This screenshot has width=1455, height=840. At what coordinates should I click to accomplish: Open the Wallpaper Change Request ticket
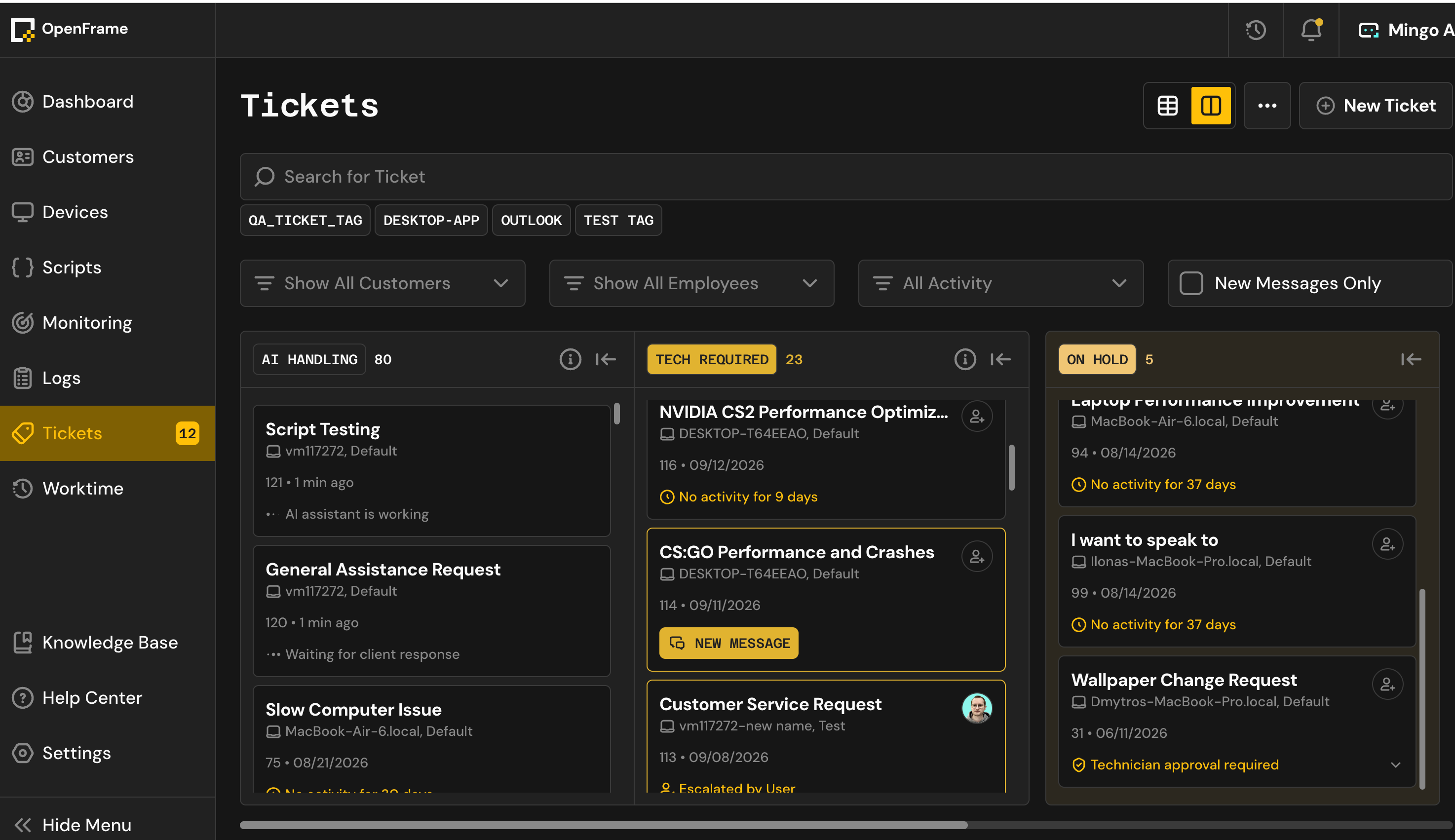pos(1237,722)
